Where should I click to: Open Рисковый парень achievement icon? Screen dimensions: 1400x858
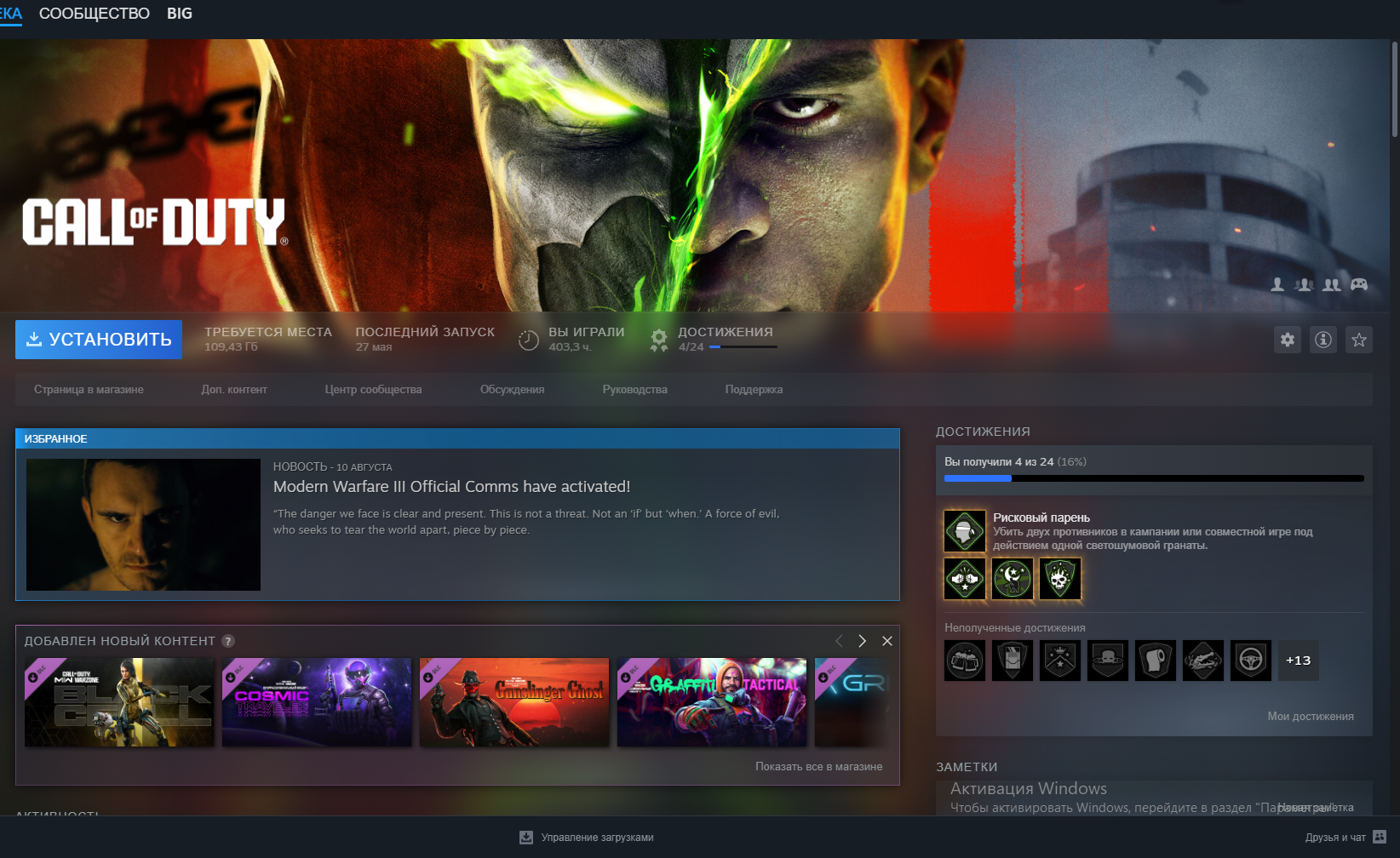click(x=965, y=531)
